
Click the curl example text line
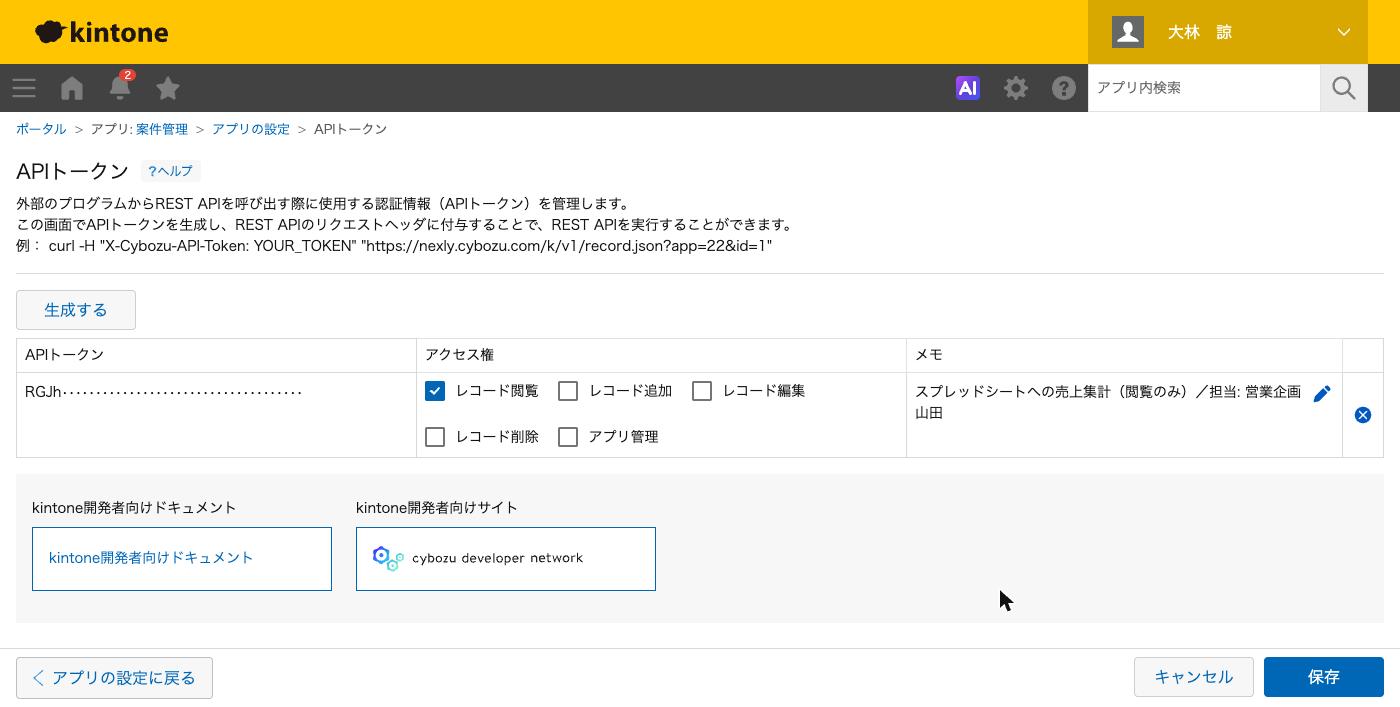[395, 245]
